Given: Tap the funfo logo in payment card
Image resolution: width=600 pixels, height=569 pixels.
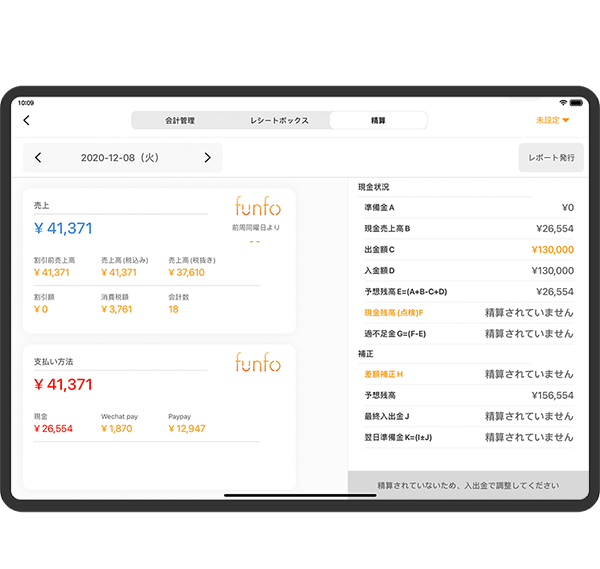Looking at the screenshot, I should point(258,362).
